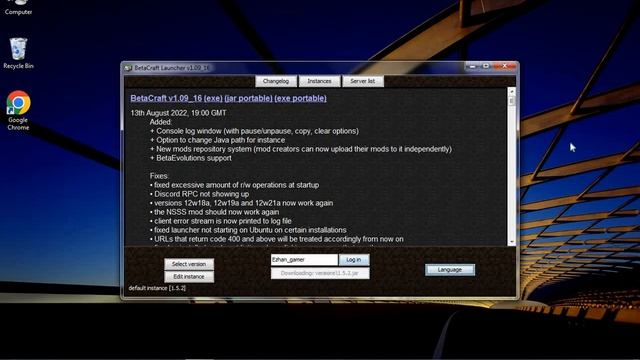This screenshot has height=360, width=640.
Task: Open the (jar portable) download link
Action: (249, 98)
